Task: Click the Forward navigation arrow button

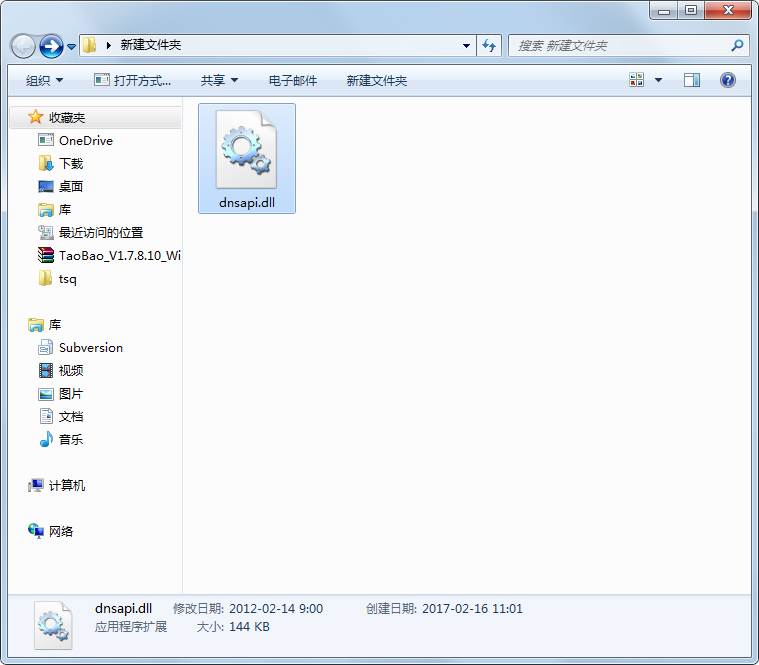Action: point(52,46)
